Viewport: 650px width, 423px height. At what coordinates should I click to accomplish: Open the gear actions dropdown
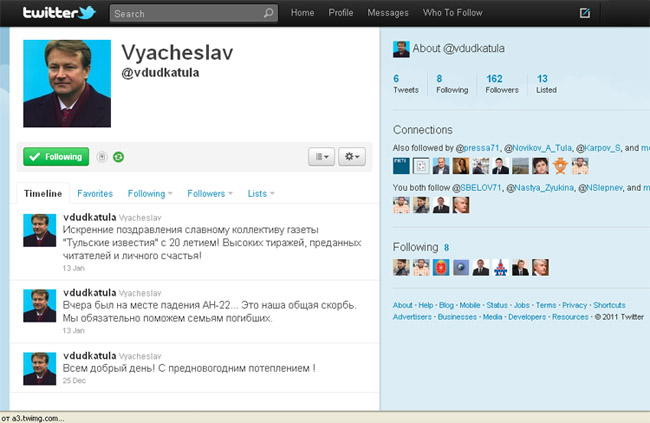[352, 157]
